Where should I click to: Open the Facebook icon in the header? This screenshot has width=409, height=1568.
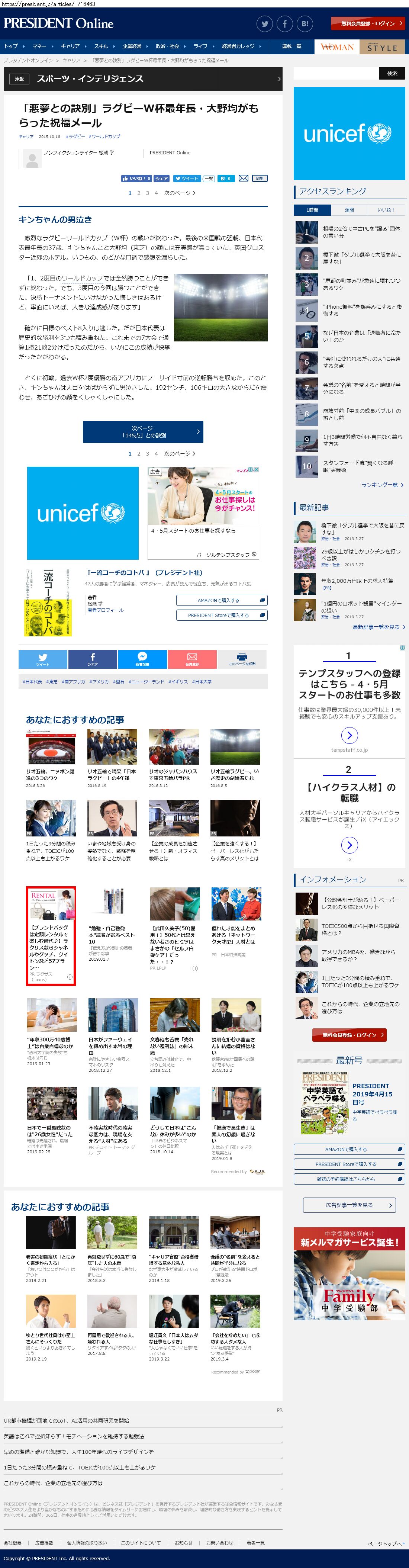coord(284,24)
